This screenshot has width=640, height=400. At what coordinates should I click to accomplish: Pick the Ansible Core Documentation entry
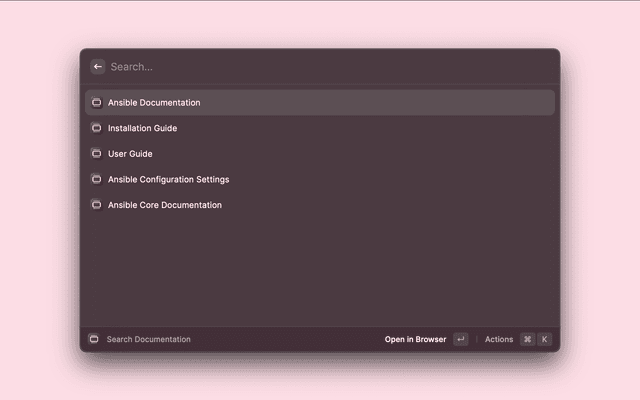(165, 205)
